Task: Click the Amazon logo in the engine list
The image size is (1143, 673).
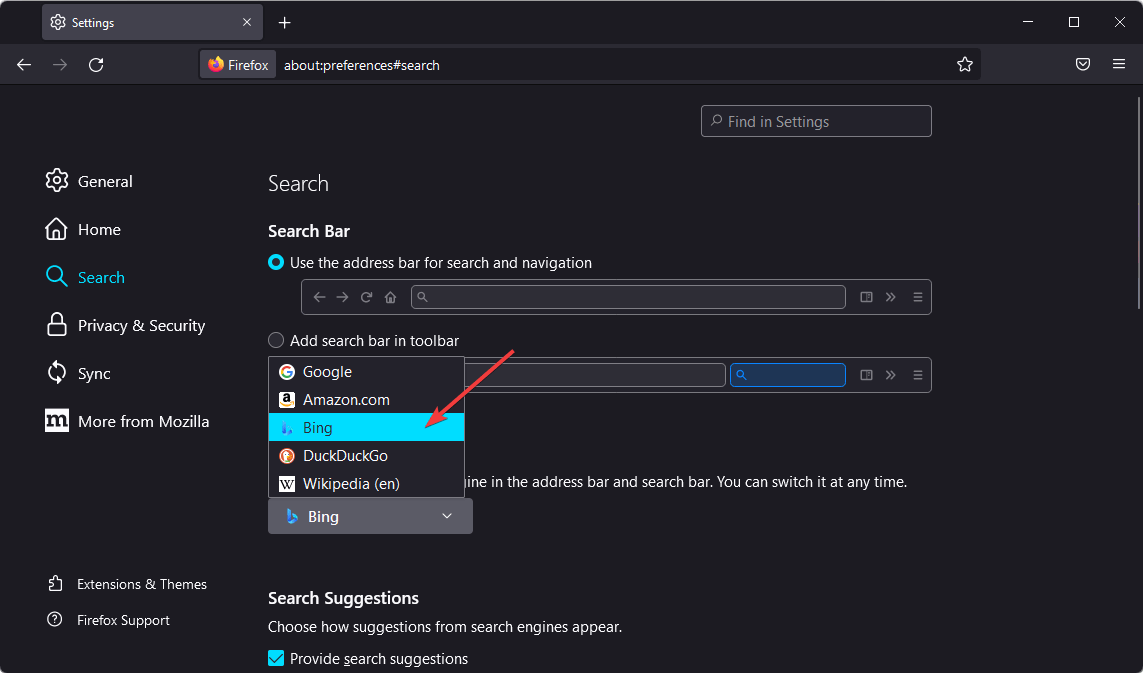Action: tap(287, 400)
